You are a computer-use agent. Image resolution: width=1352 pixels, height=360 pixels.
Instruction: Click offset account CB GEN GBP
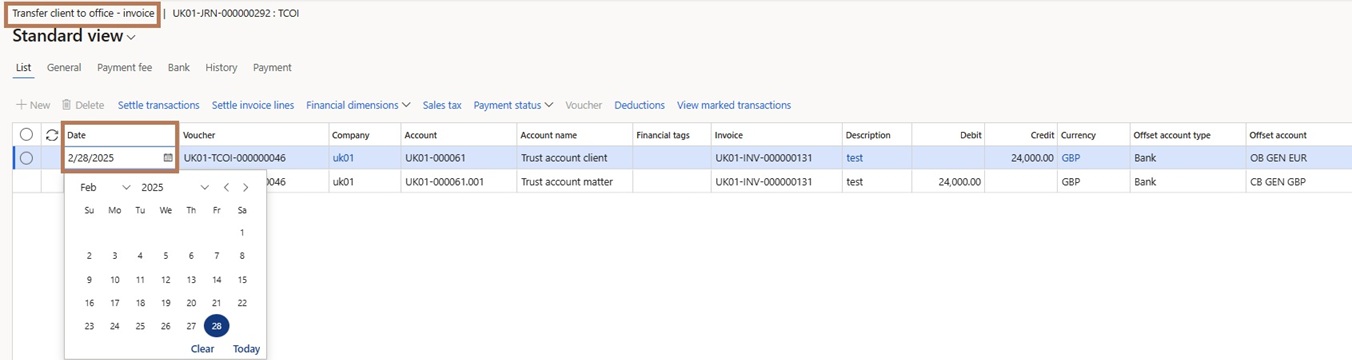[x=1279, y=182]
